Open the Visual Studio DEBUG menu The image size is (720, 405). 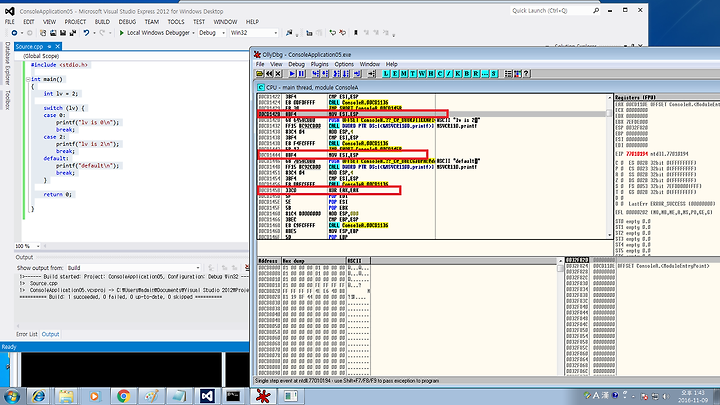point(127,22)
